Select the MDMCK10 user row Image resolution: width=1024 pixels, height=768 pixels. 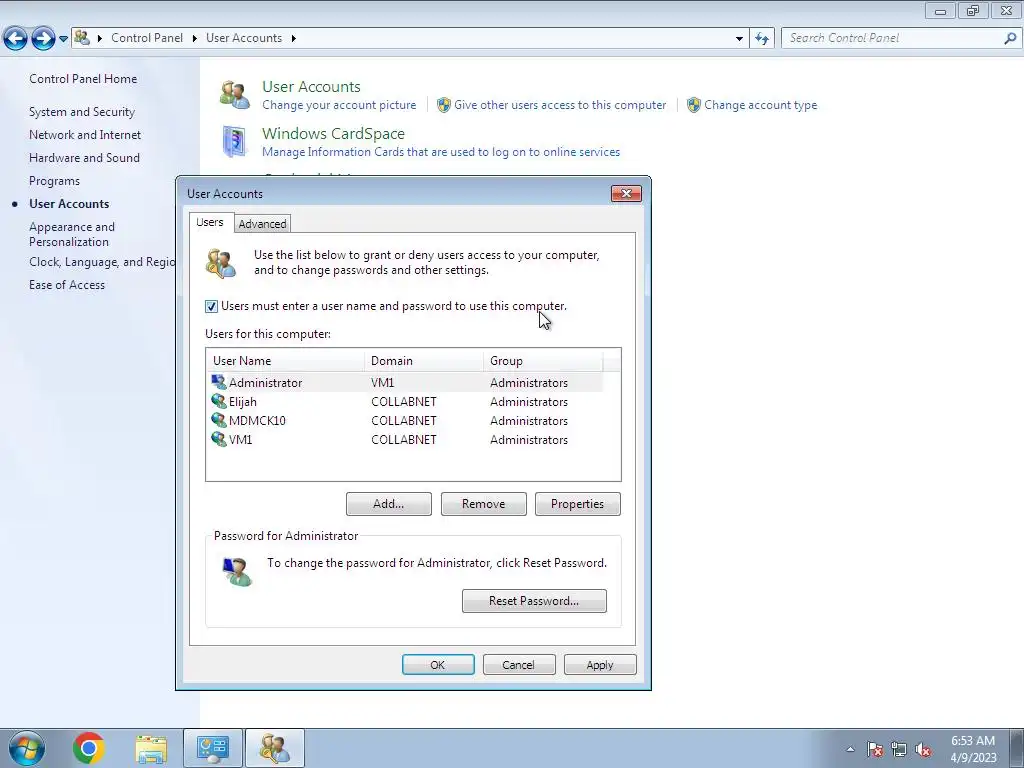(x=405, y=421)
